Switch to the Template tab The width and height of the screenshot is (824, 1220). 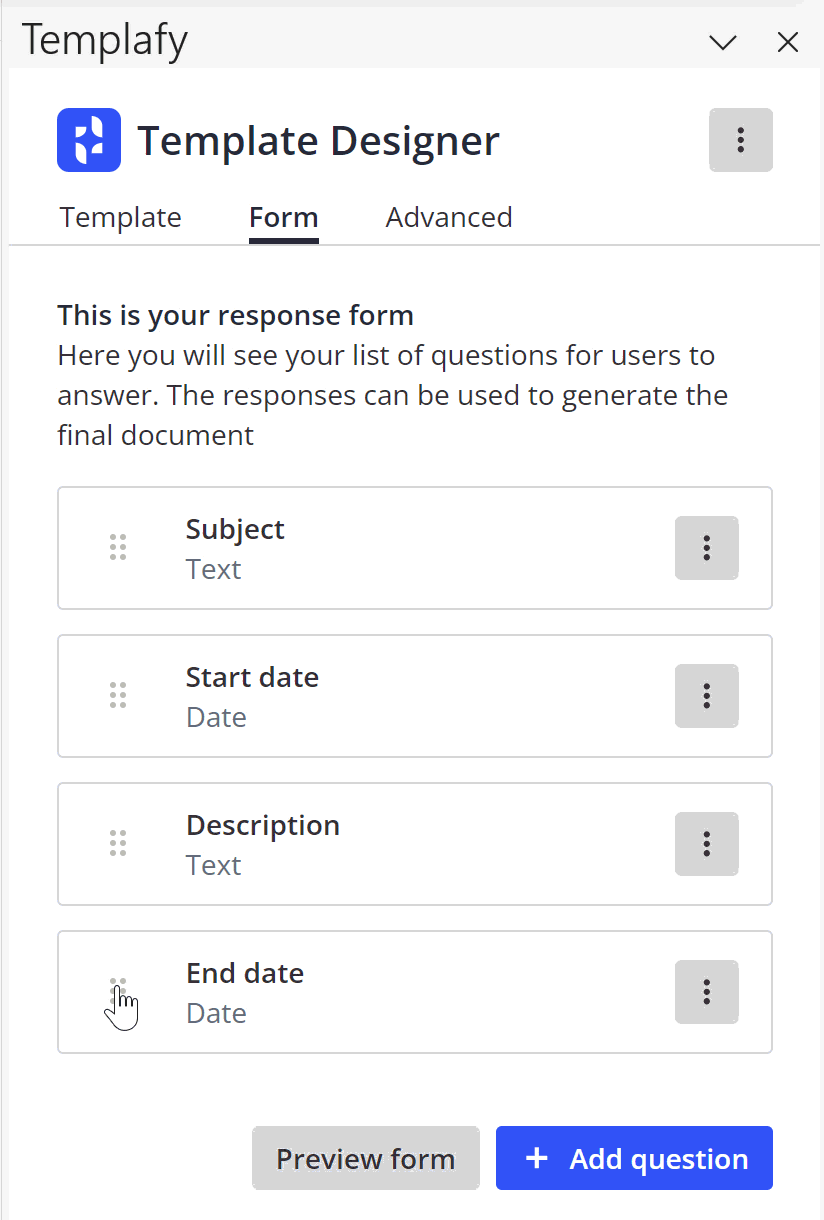tap(121, 217)
